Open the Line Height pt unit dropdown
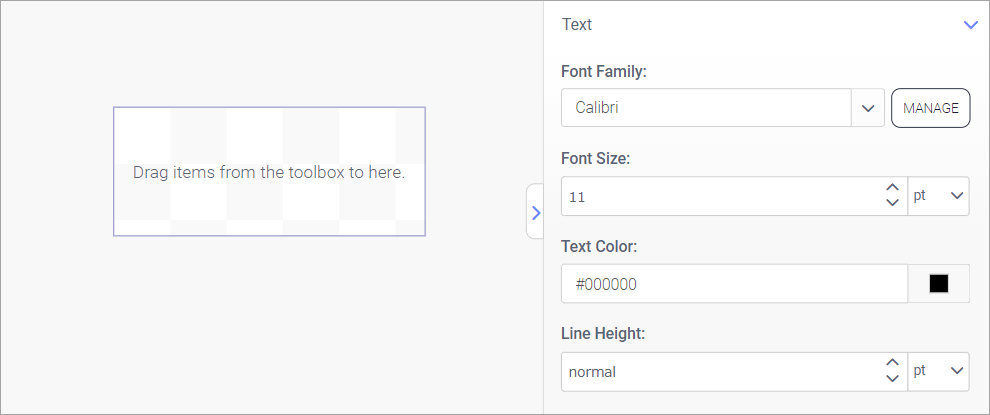This screenshot has width=990, height=415. pyautogui.click(x=939, y=372)
